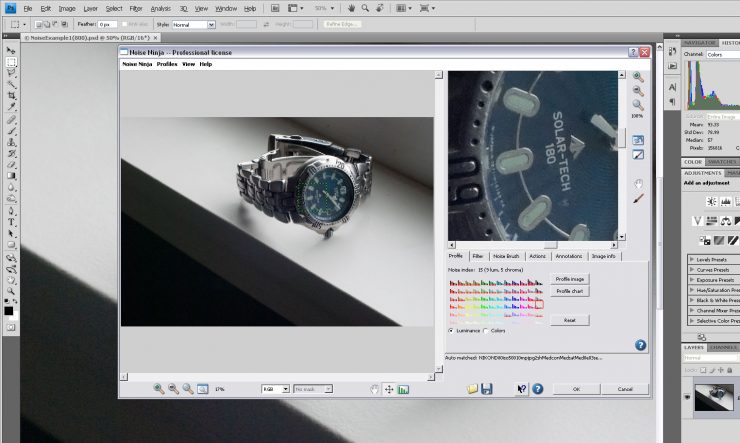Select the noise brush paint tool
740x443 pixels.
click(x=638, y=199)
